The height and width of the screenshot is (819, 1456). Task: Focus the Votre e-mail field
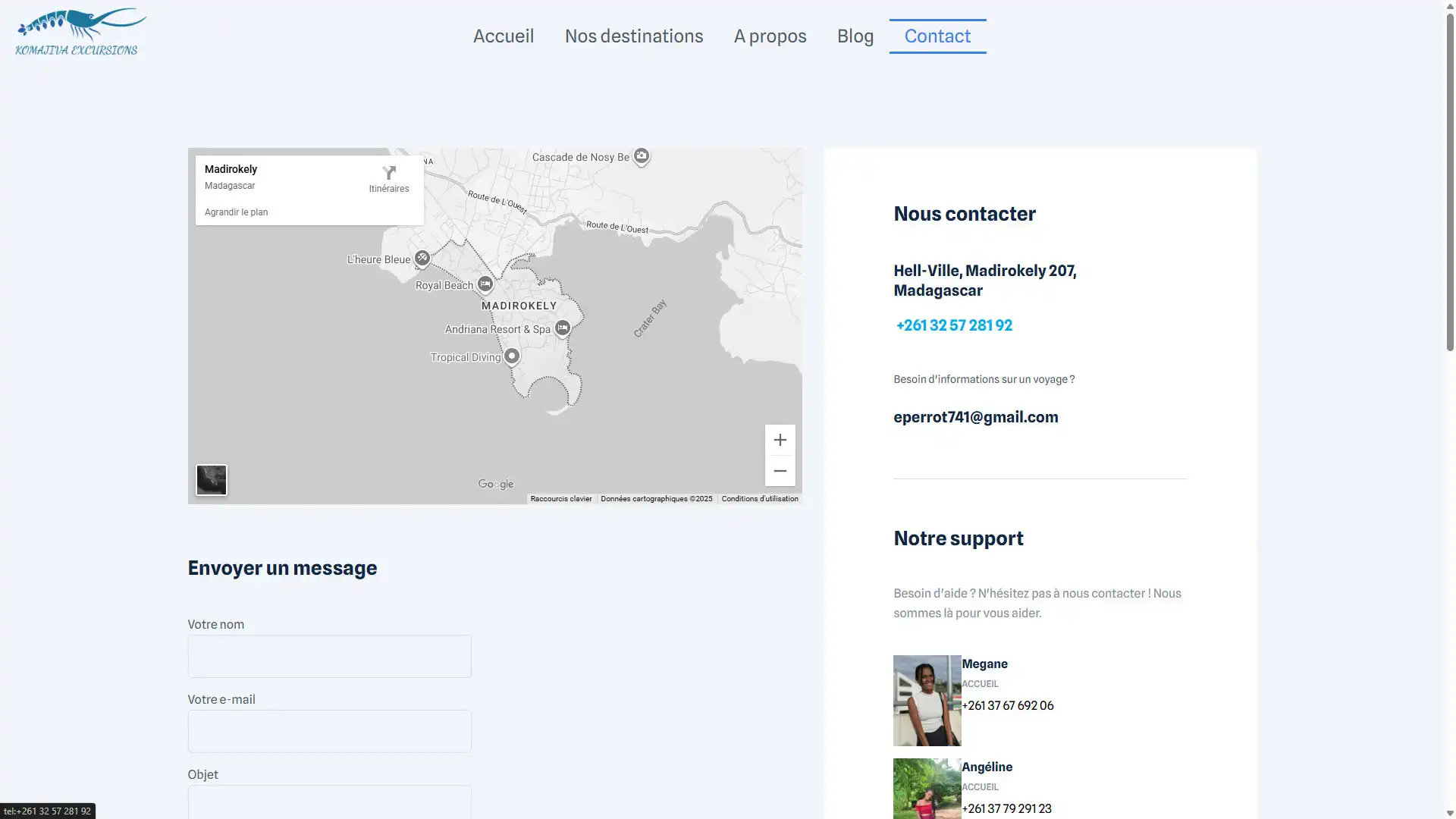[x=329, y=731]
